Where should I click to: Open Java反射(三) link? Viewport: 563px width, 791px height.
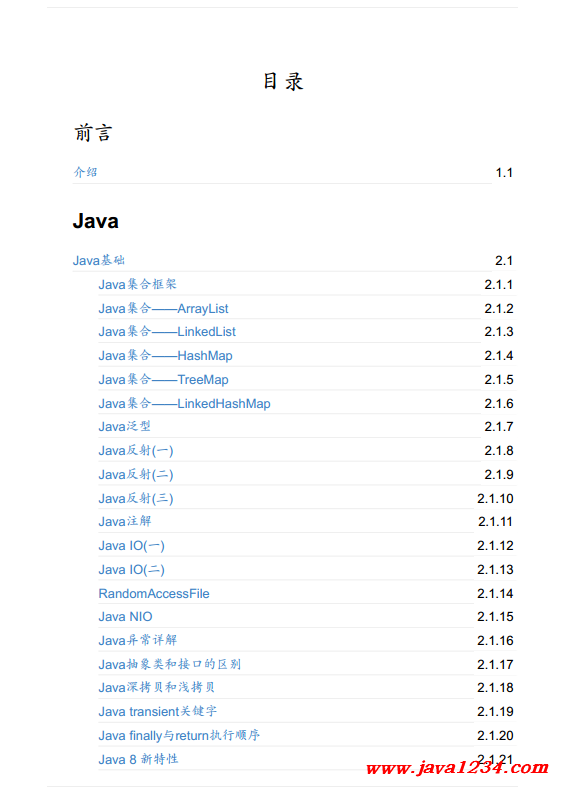tap(136, 498)
